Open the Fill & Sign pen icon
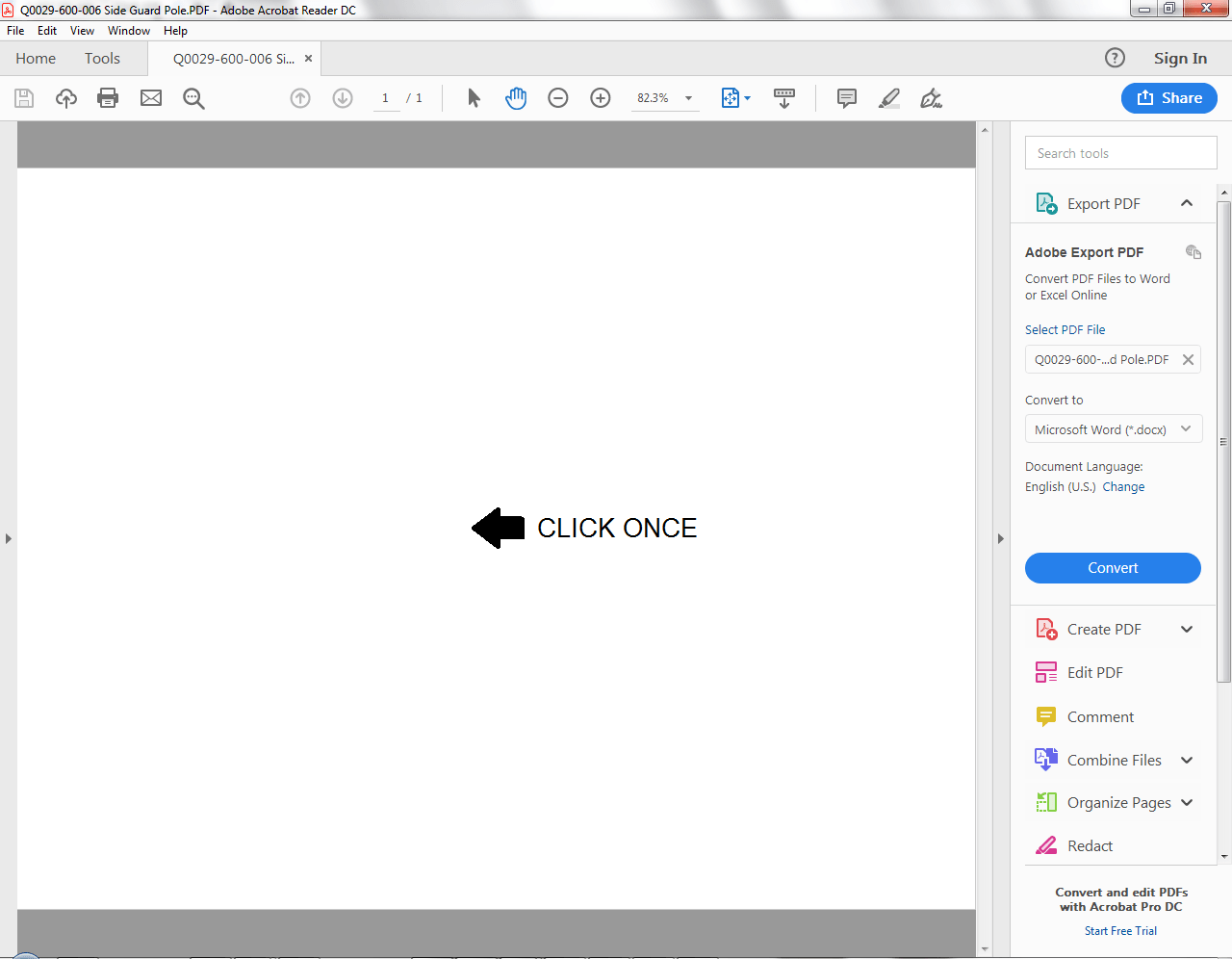 point(931,98)
